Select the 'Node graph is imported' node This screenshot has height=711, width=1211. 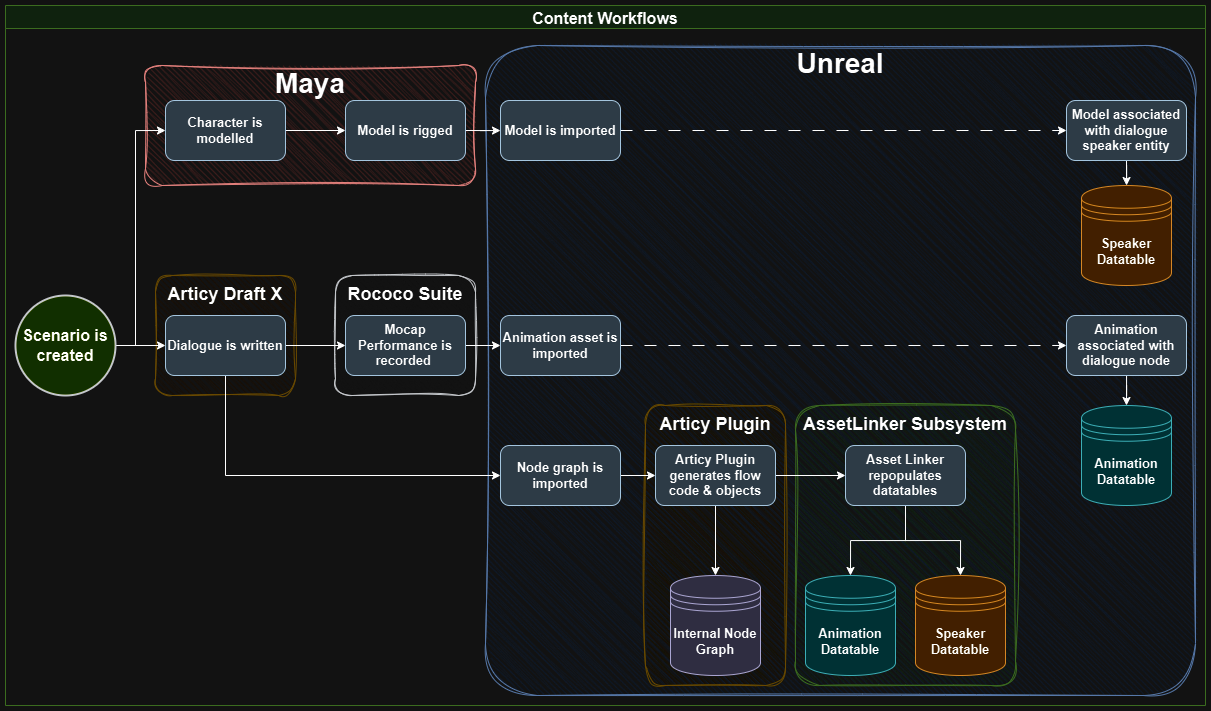click(560, 475)
